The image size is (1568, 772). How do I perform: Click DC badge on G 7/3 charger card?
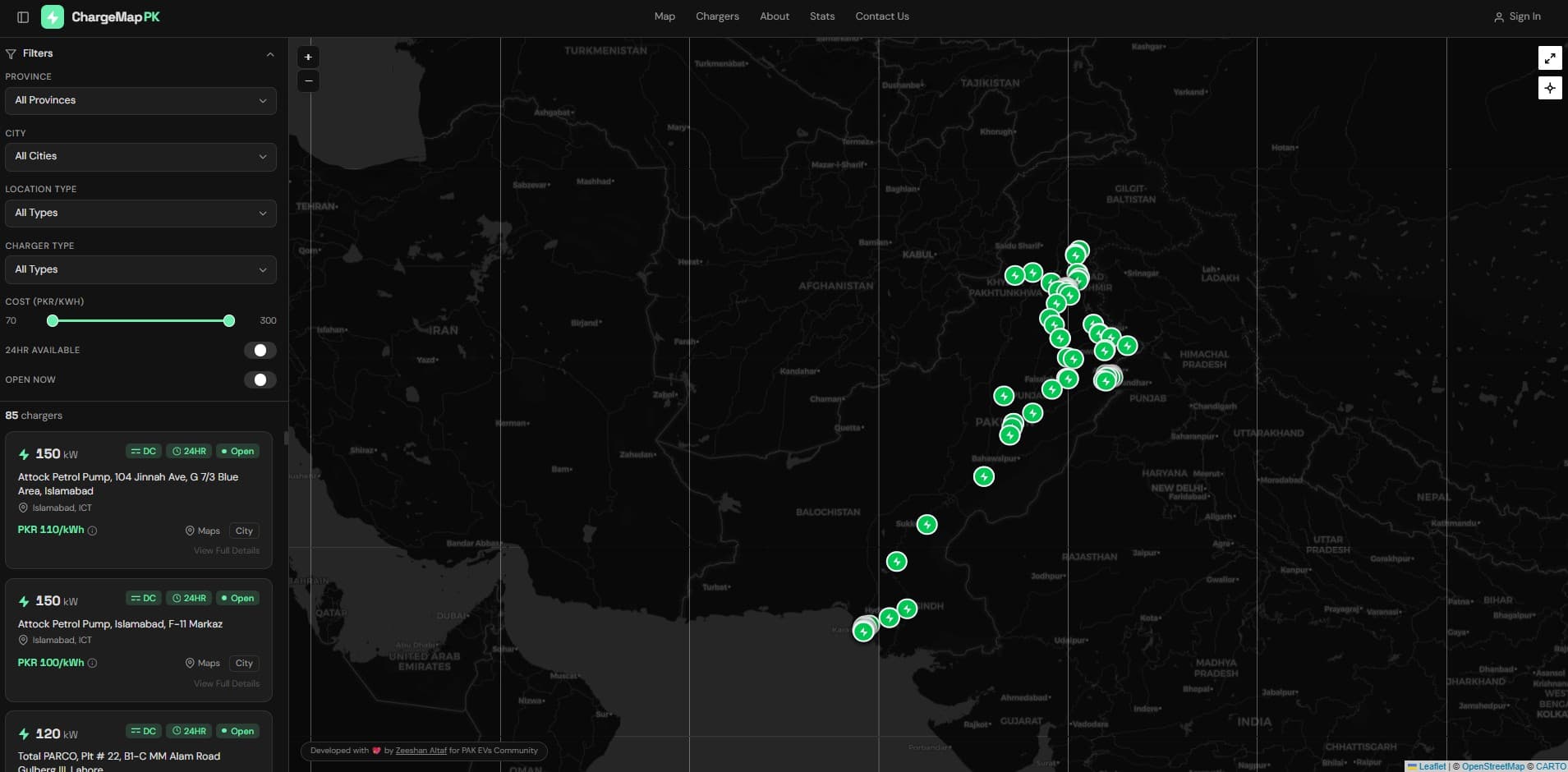144,451
